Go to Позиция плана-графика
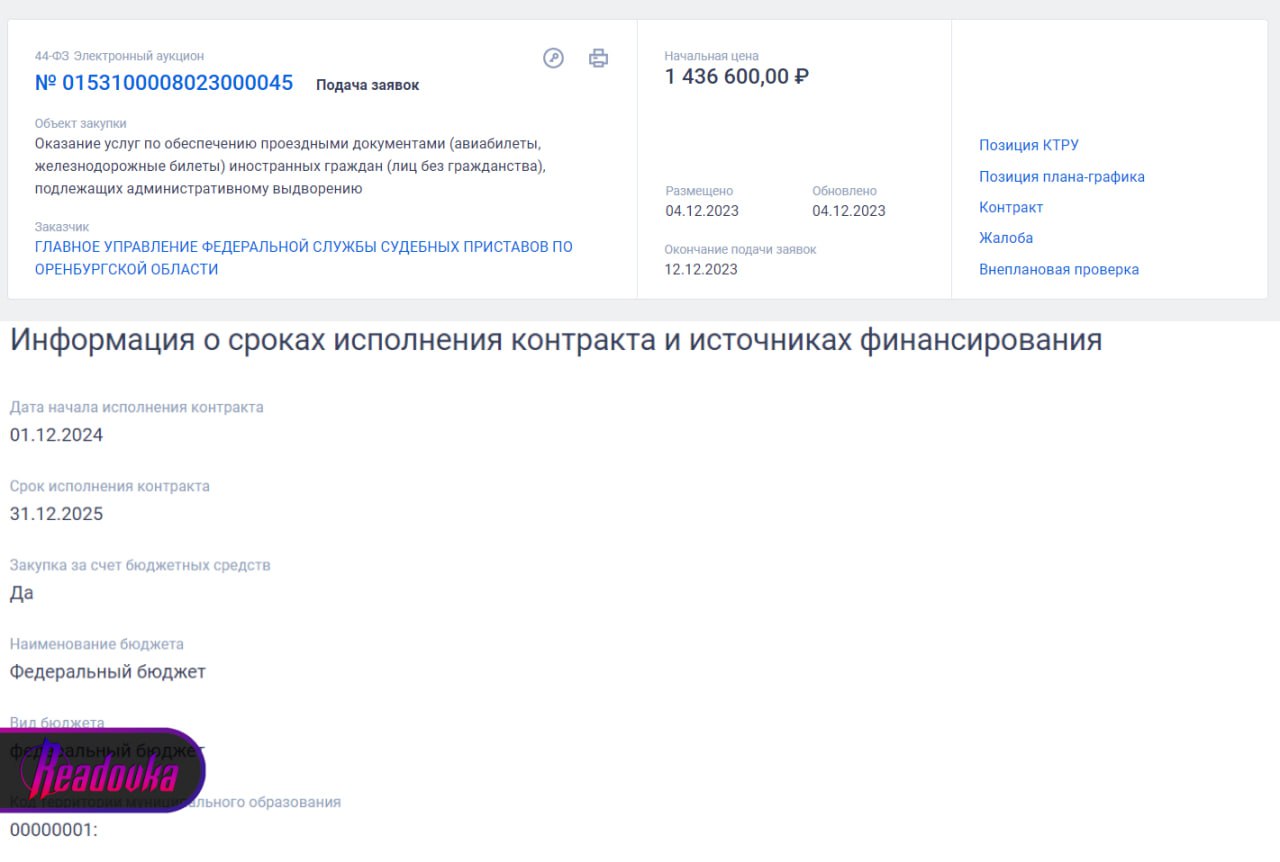 click(x=1061, y=177)
